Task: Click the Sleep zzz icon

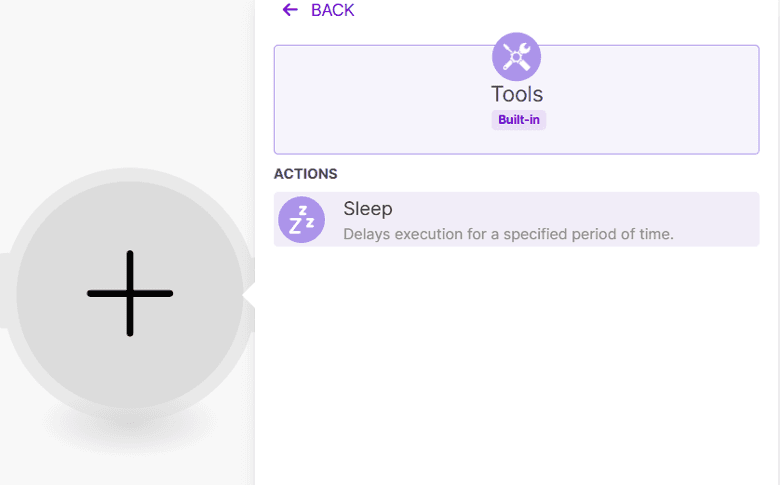Action: pos(301,220)
